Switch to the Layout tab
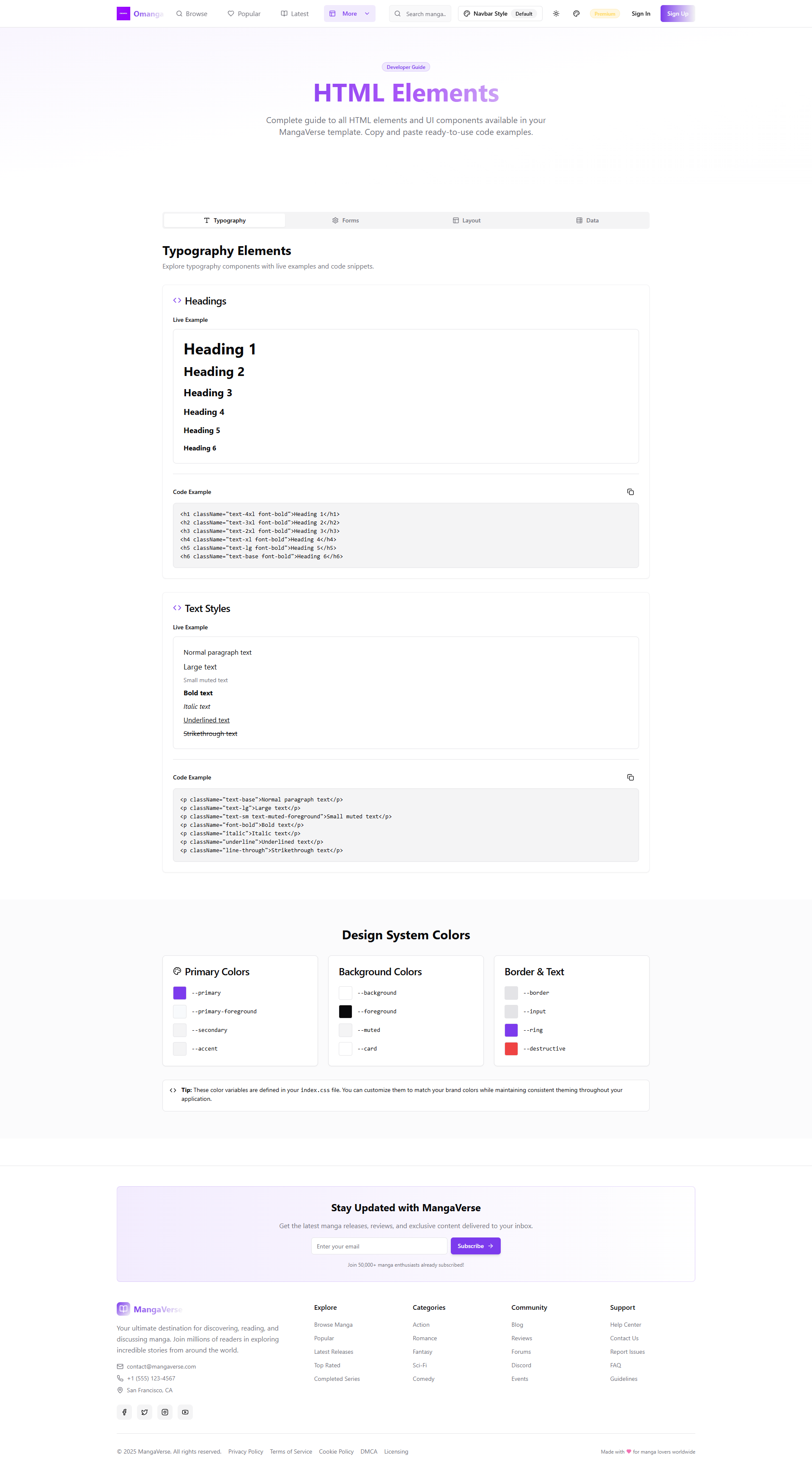This screenshot has height=1476, width=812. point(466,221)
